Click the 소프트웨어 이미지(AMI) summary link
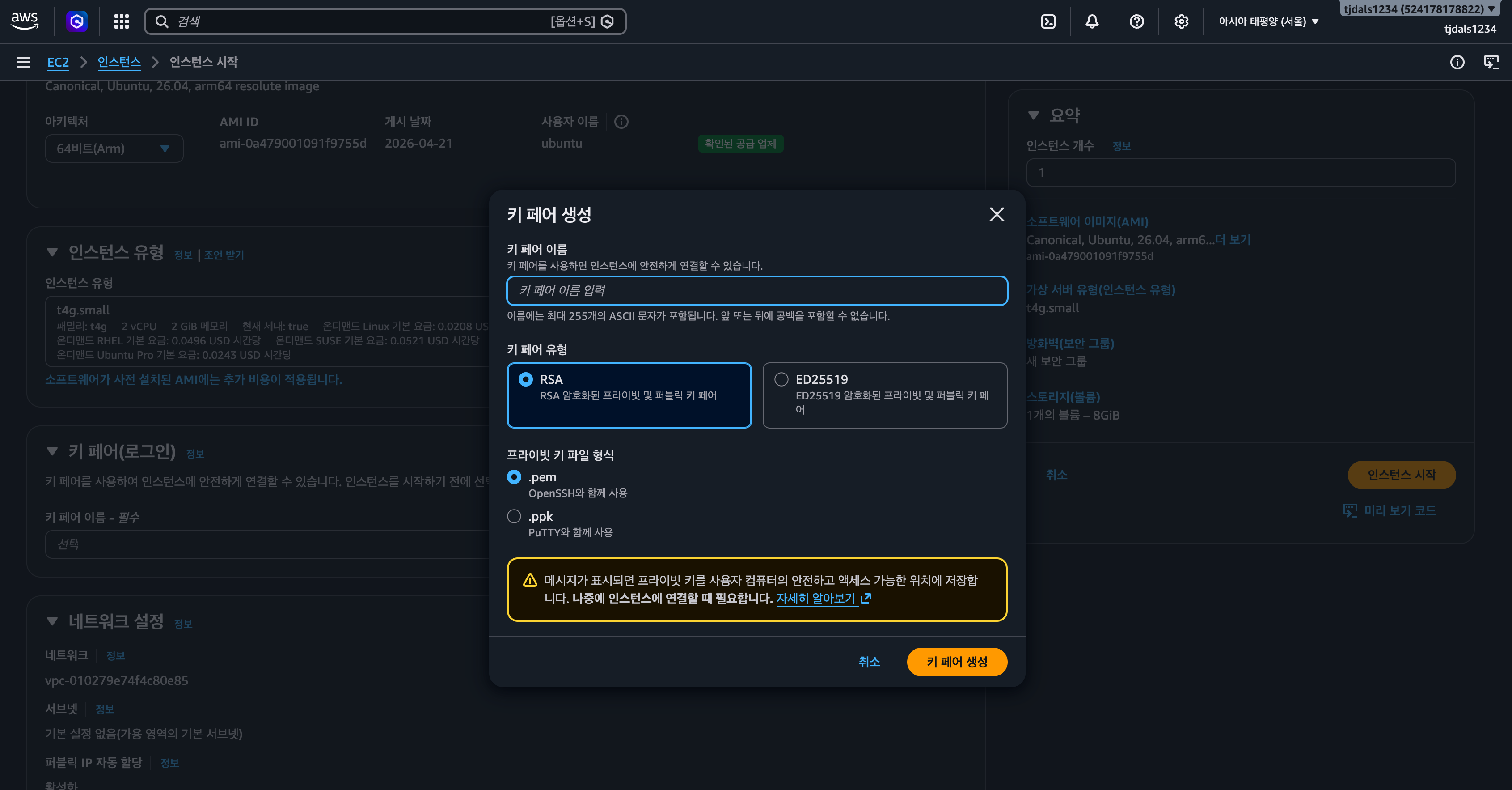 point(1087,221)
